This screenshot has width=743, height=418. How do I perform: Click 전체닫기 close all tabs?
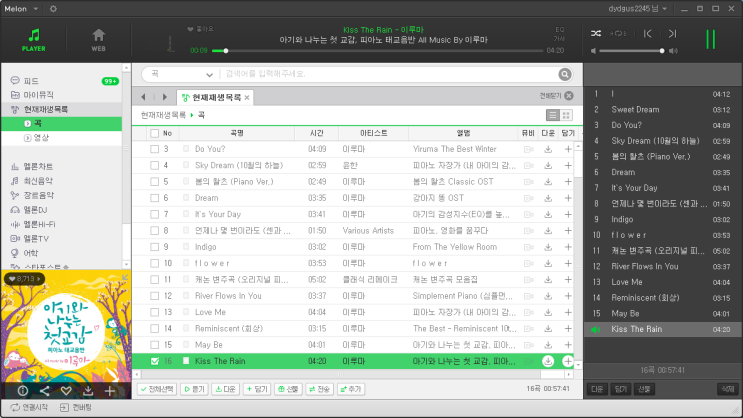[556, 96]
